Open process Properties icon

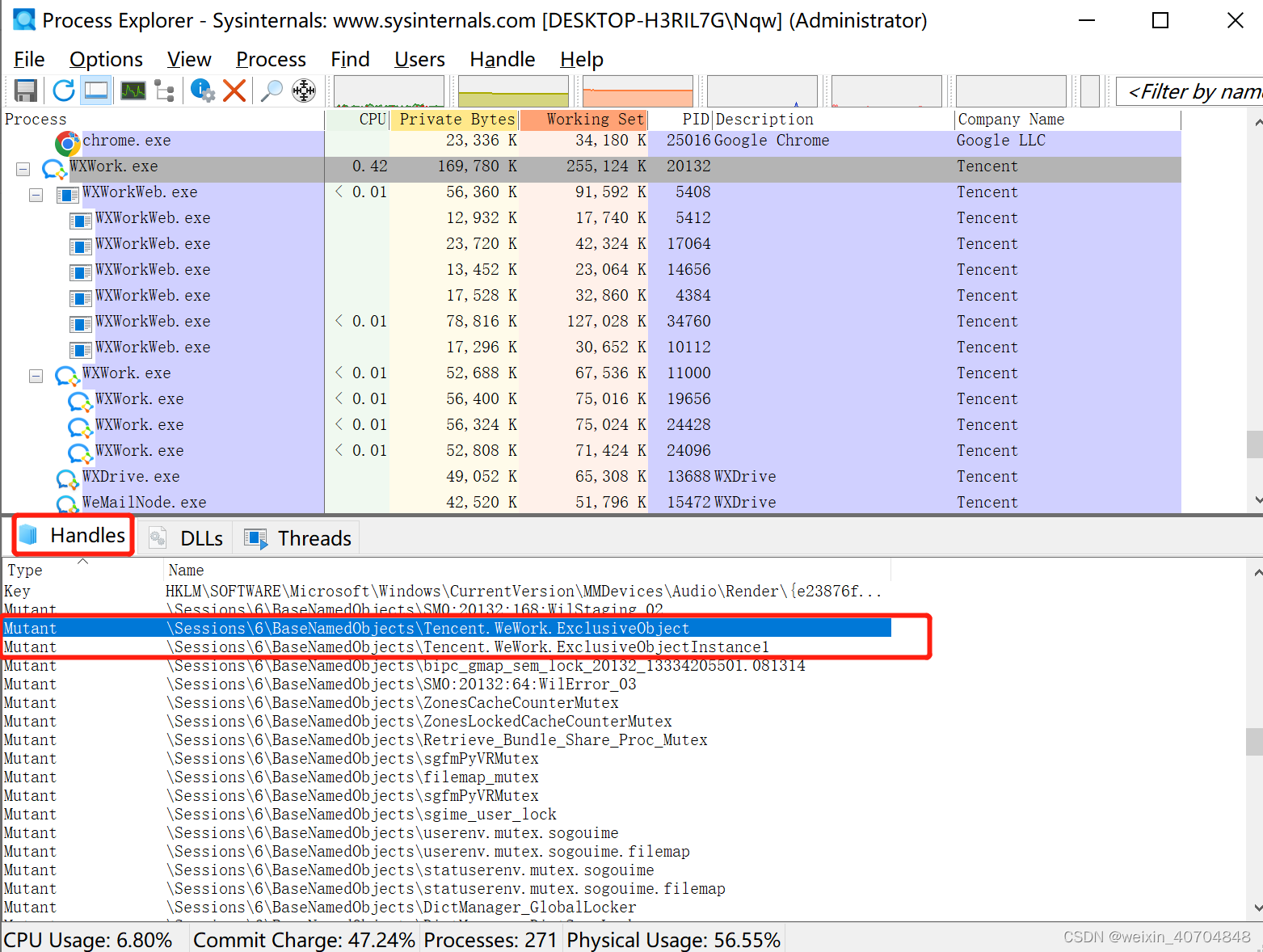(202, 91)
